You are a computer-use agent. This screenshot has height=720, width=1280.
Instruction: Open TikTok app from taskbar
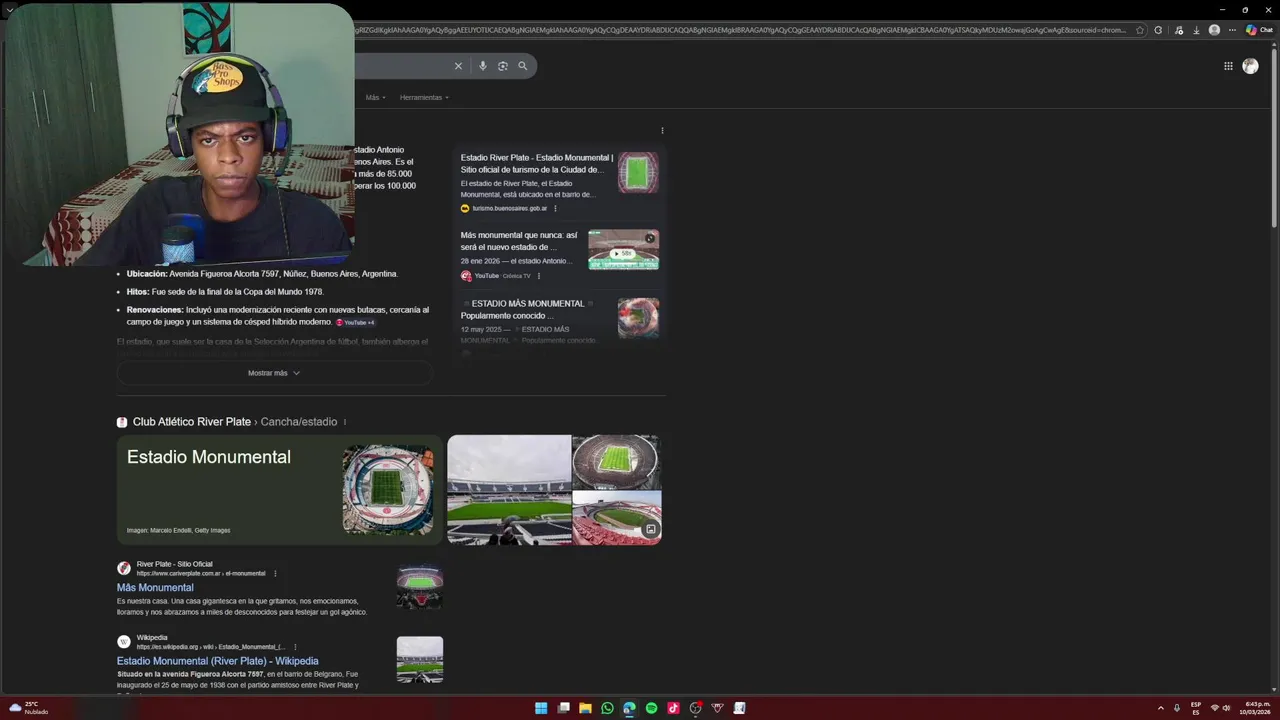[x=673, y=708]
